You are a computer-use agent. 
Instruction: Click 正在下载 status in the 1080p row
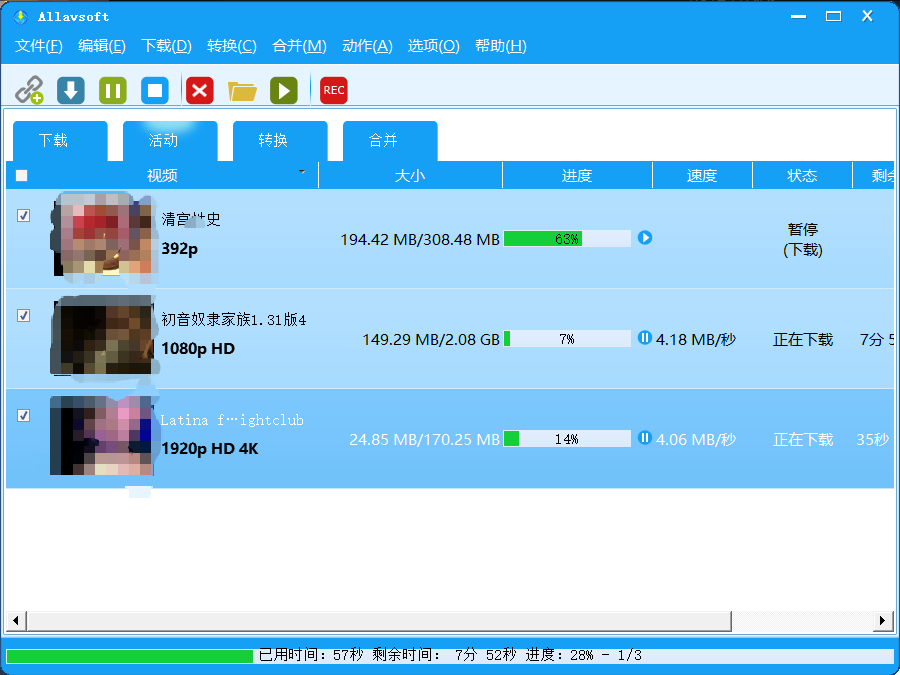pos(802,340)
